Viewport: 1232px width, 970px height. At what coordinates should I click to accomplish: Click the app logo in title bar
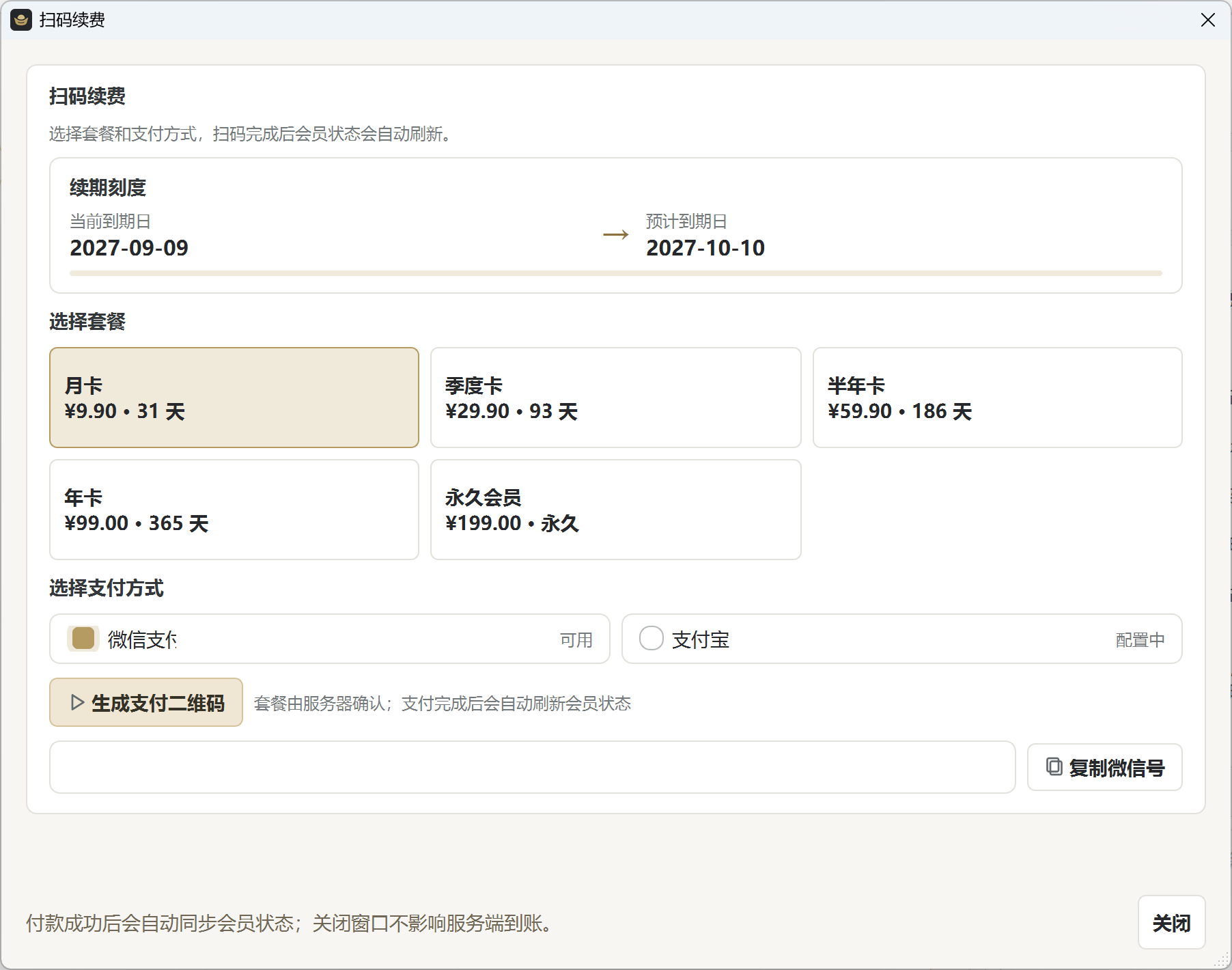(x=21, y=20)
